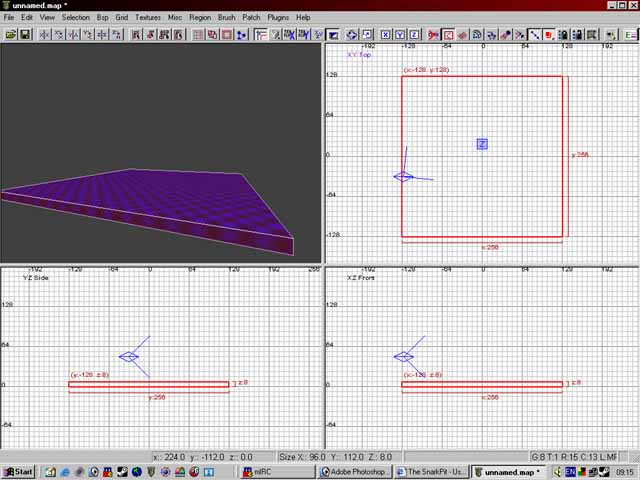This screenshot has width=640, height=480.
Task: Click the Open map folder icon
Action: 10,34
